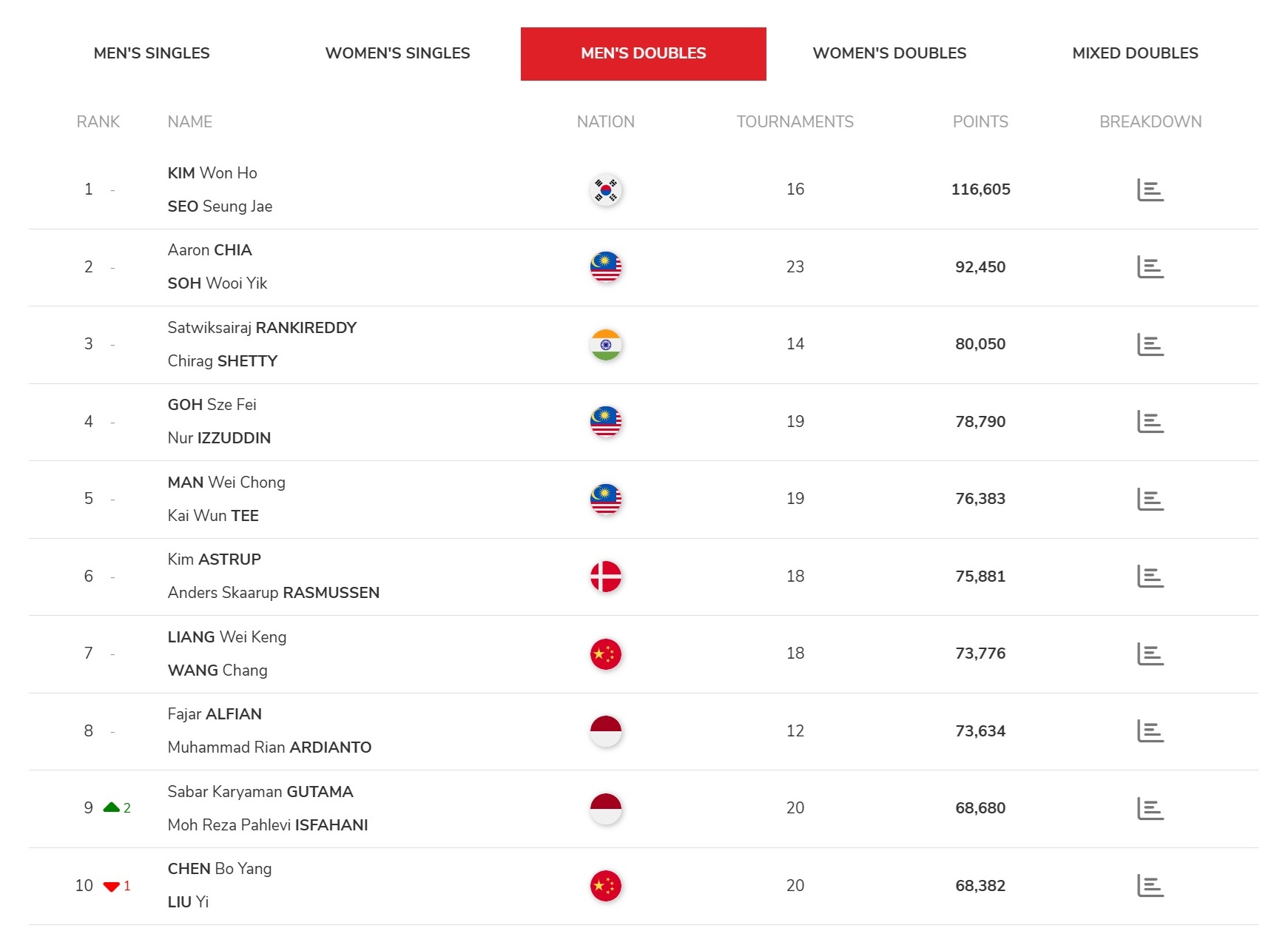Open breakdown icon for Aaron Chia pair
Screen dimensions: 1288x934
[x=1150, y=267]
